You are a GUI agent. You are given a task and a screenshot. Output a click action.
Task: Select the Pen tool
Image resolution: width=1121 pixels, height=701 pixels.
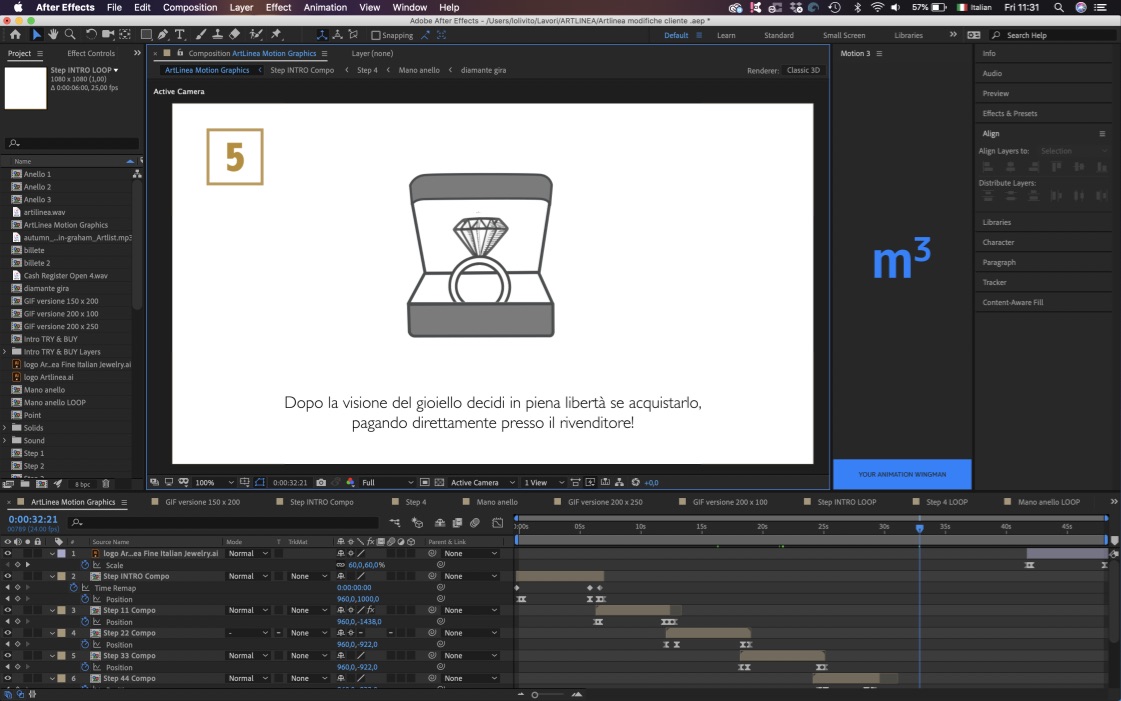163,34
